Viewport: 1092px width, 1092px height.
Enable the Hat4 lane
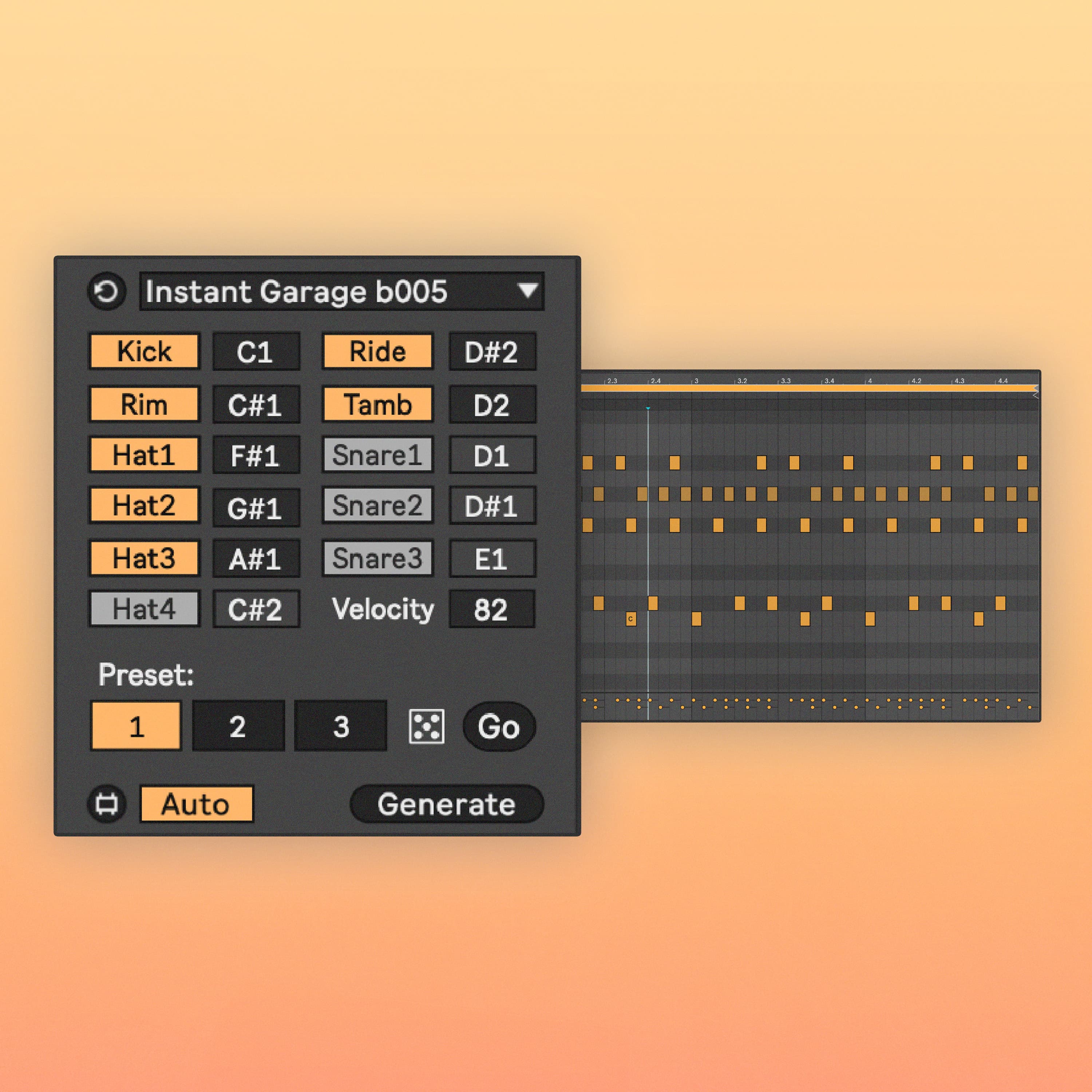(145, 609)
